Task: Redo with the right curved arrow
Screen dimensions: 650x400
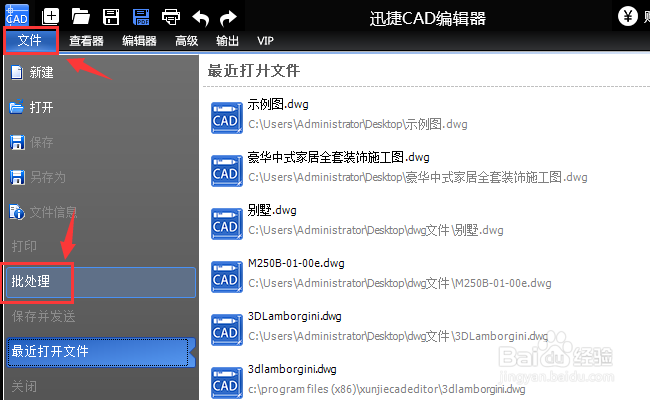Action: [228, 18]
